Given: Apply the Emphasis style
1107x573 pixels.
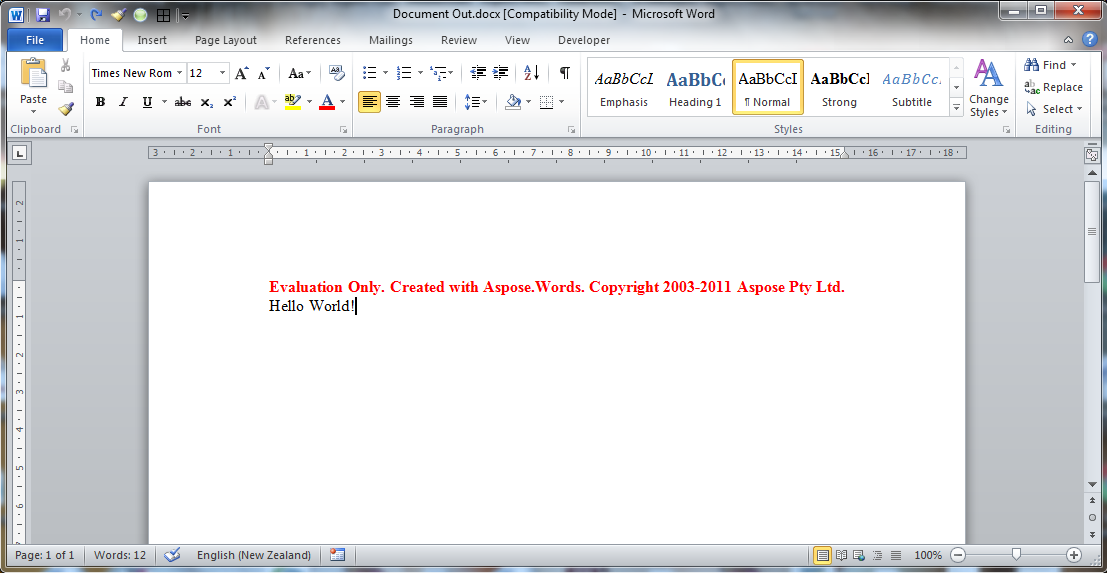Looking at the screenshot, I should point(623,88).
